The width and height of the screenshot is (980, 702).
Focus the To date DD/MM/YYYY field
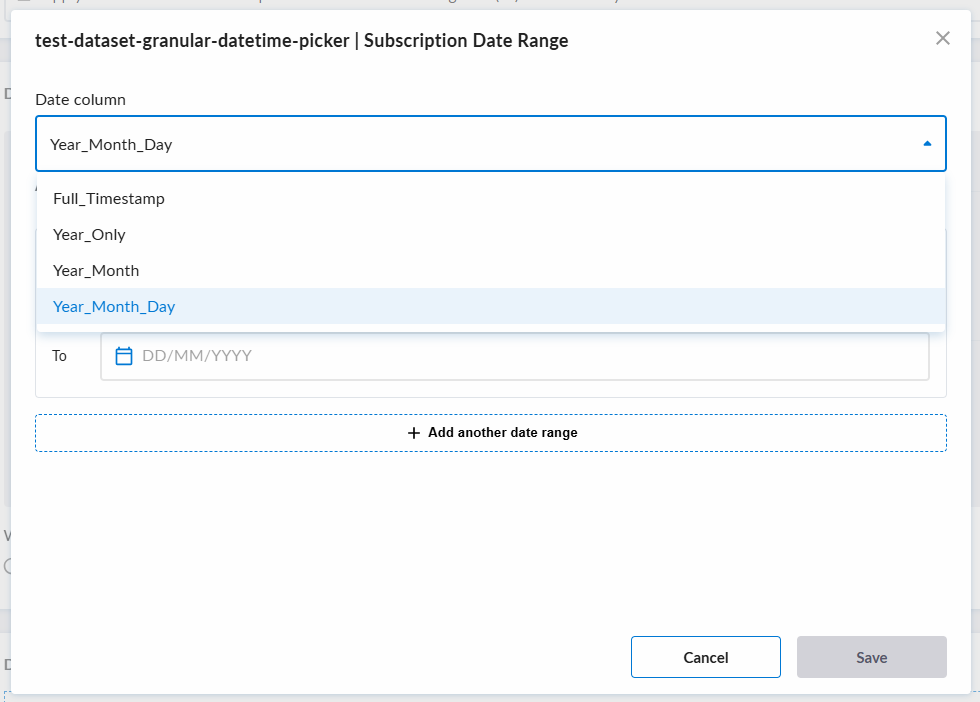[x=515, y=356]
